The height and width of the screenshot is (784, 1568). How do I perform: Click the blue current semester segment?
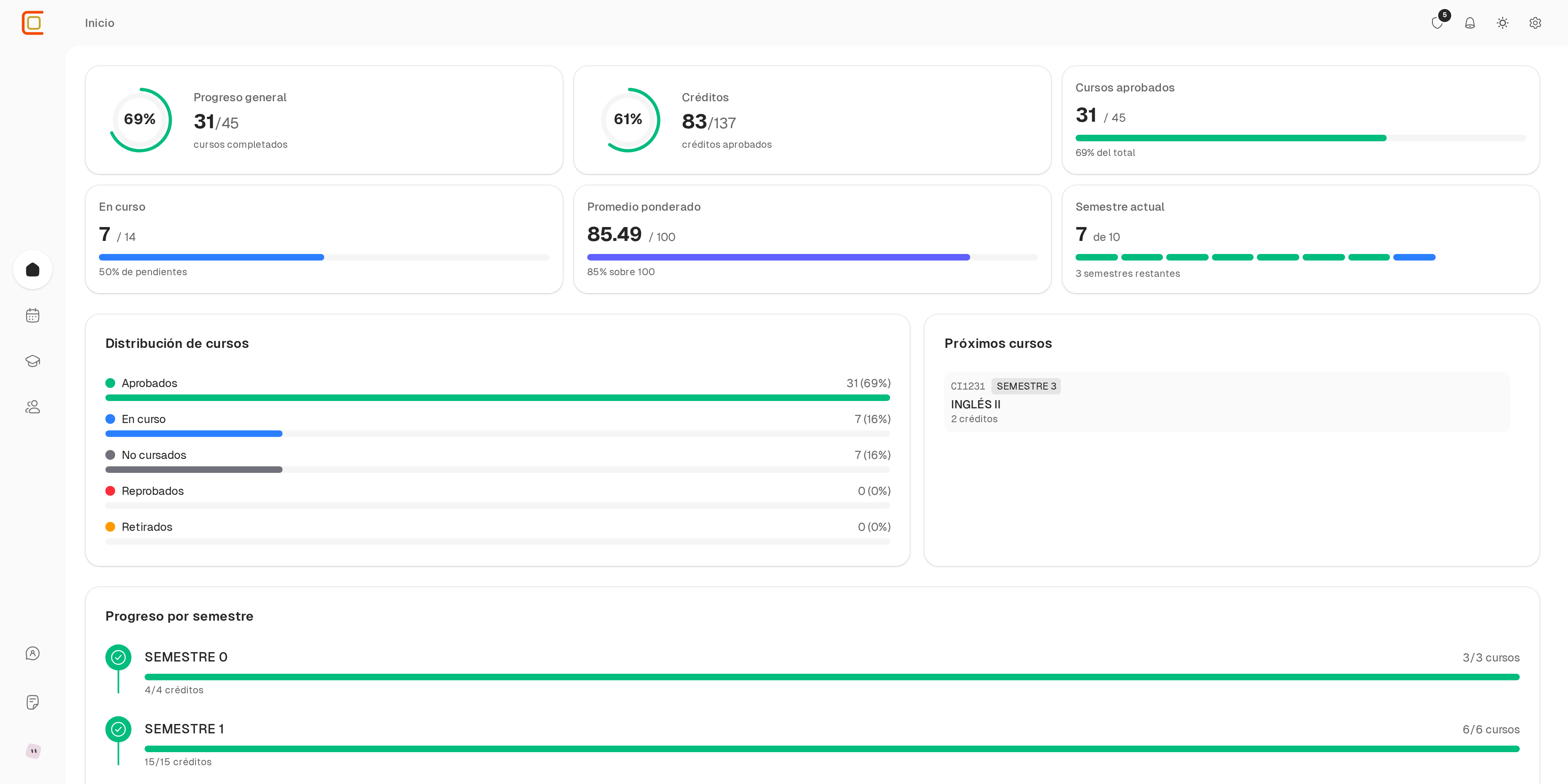1414,258
